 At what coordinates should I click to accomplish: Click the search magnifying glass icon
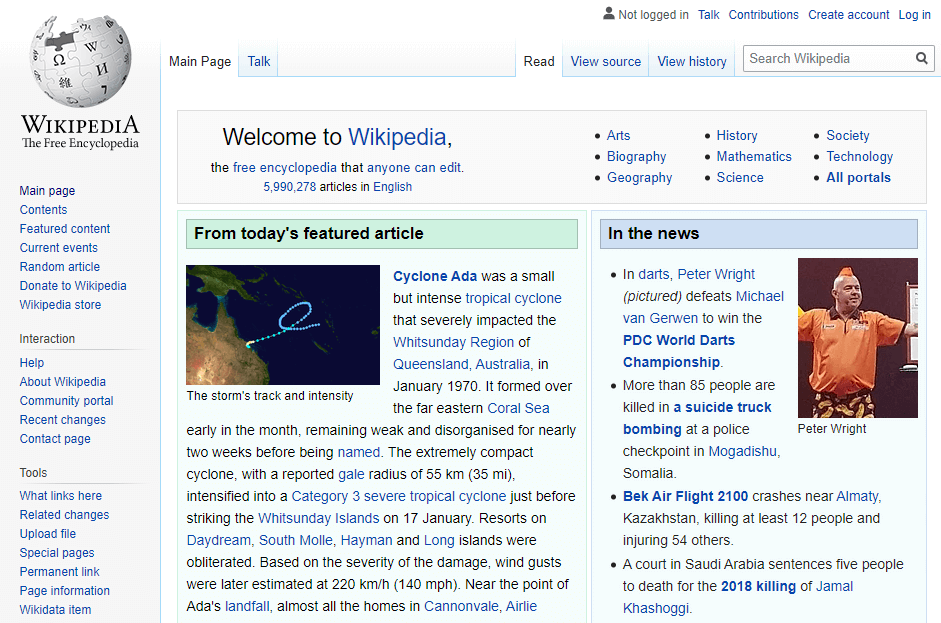[x=921, y=58]
